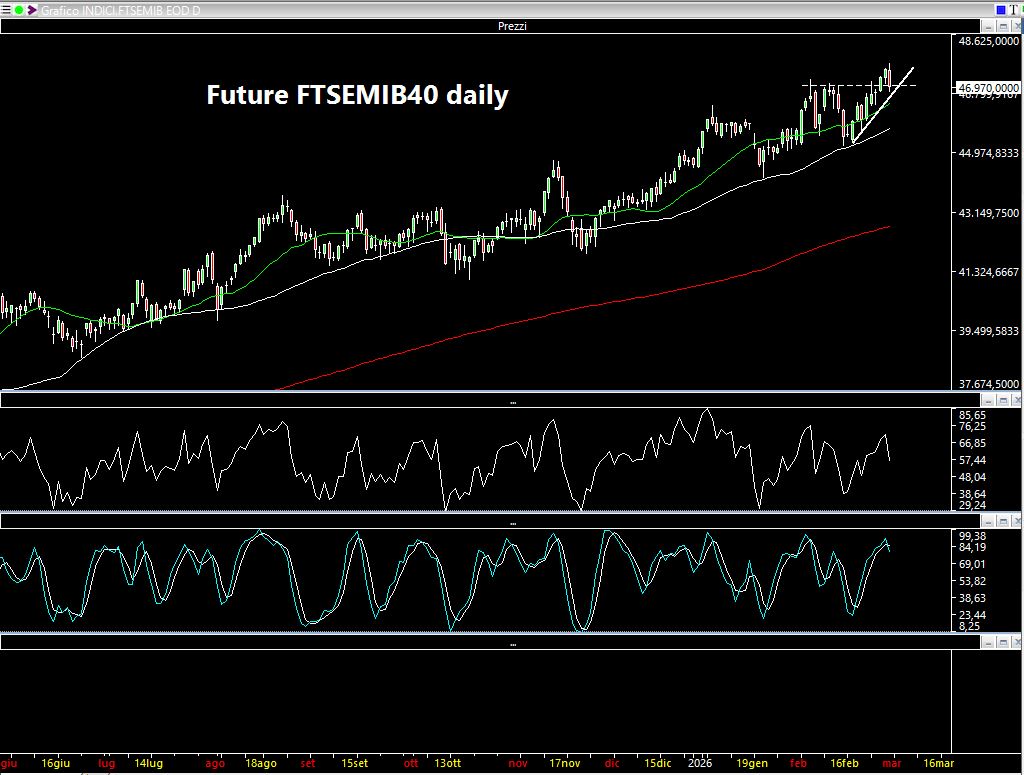Image resolution: width=1024 pixels, height=775 pixels.
Task: Click the 99,38 stochastic scale value
Action: tap(972, 536)
